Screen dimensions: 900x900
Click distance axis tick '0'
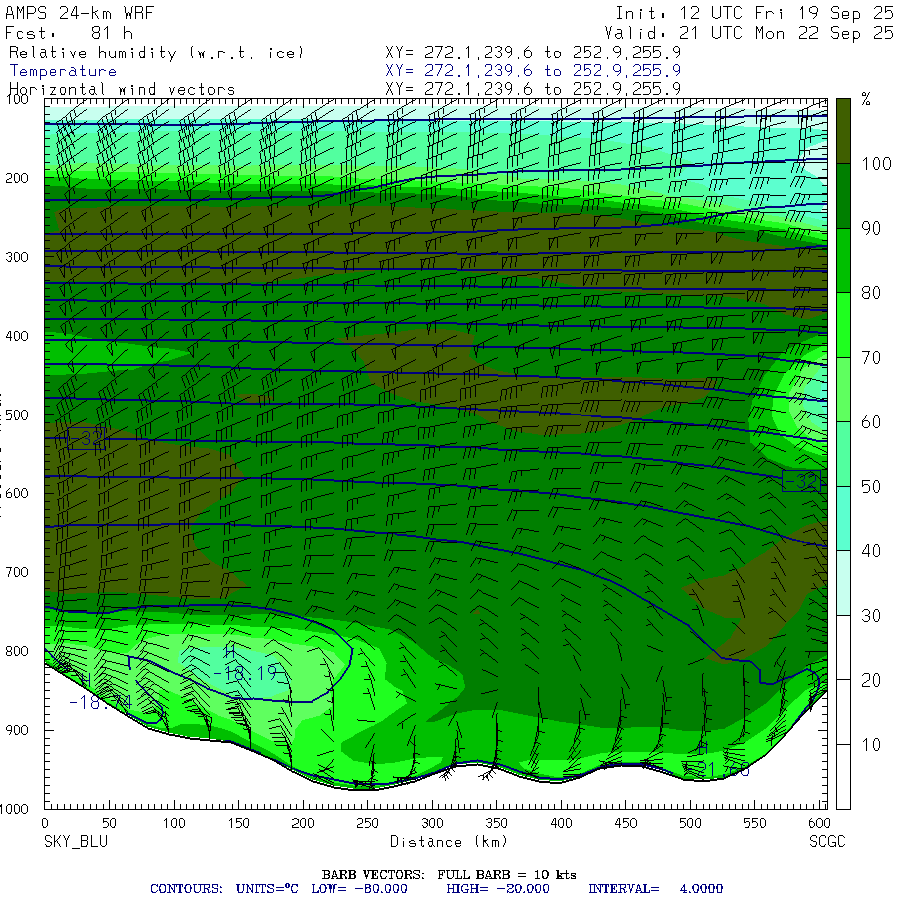pyautogui.click(x=45, y=823)
